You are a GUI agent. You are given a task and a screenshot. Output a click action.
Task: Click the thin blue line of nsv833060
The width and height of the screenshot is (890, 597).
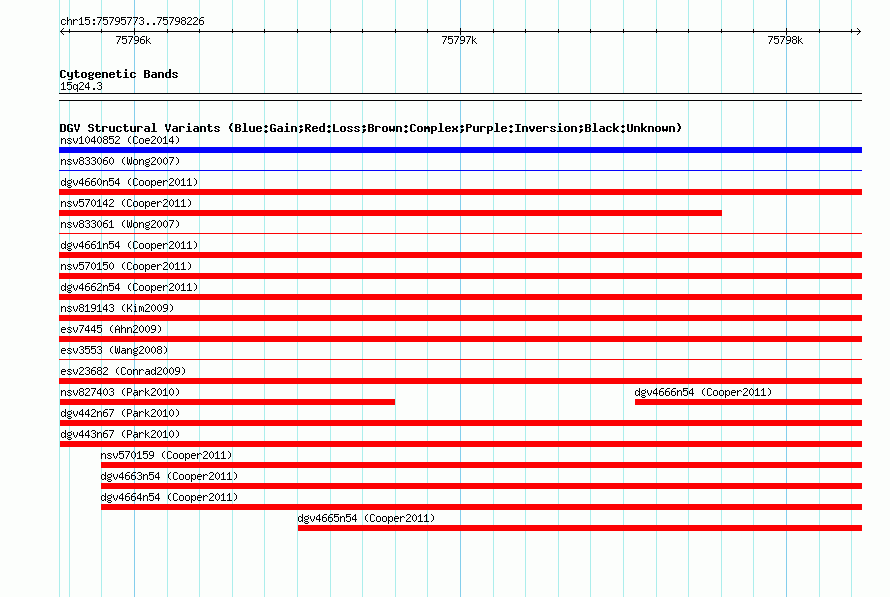click(x=460, y=170)
